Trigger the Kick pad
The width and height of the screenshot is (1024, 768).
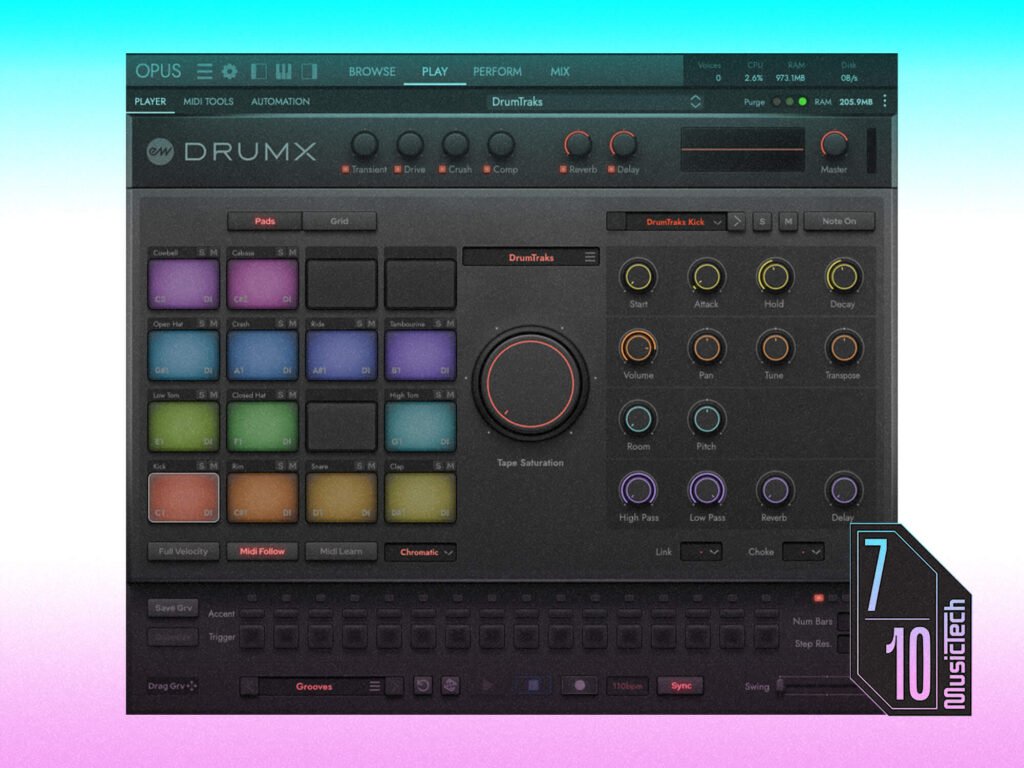[x=184, y=497]
